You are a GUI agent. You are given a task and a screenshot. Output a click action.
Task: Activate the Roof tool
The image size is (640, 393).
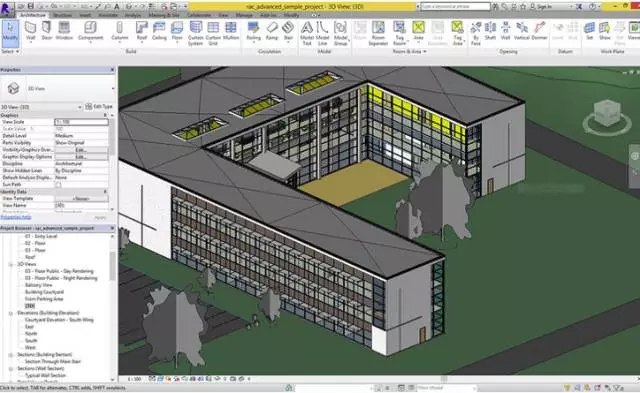point(142,31)
